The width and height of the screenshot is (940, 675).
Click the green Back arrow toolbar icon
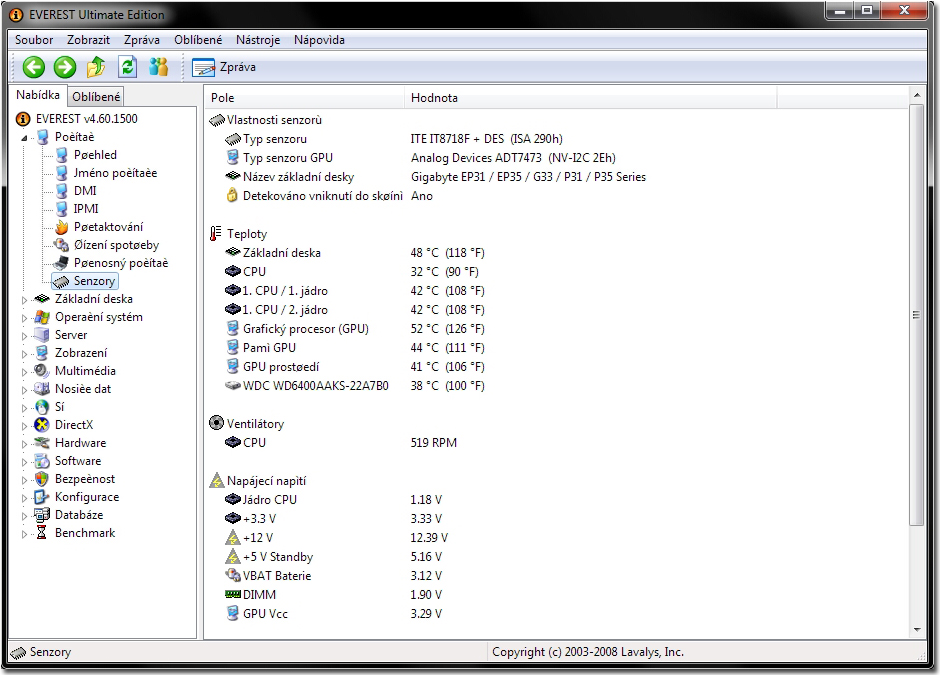34,67
